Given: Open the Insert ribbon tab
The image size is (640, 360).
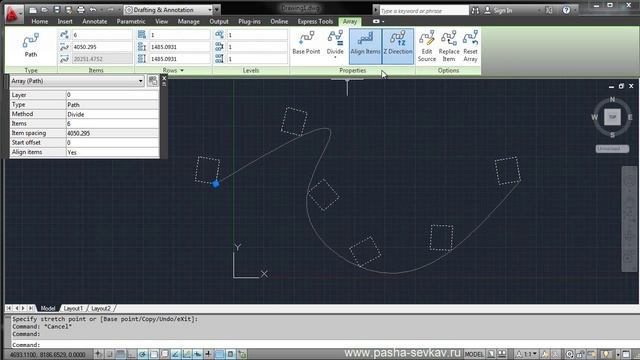Looking at the screenshot, I should [65, 21].
